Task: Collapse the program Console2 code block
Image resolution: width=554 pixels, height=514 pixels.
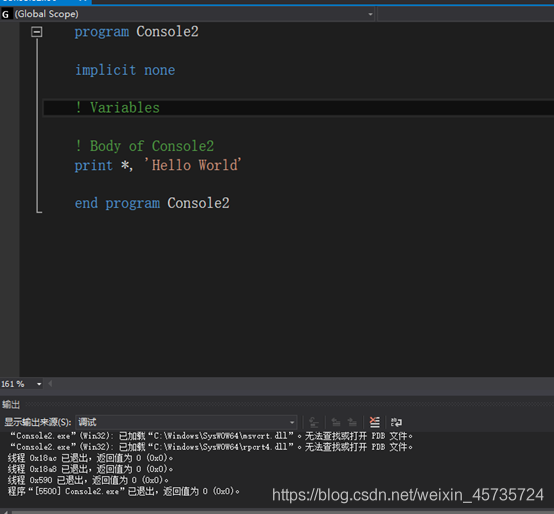Action: tap(37, 32)
